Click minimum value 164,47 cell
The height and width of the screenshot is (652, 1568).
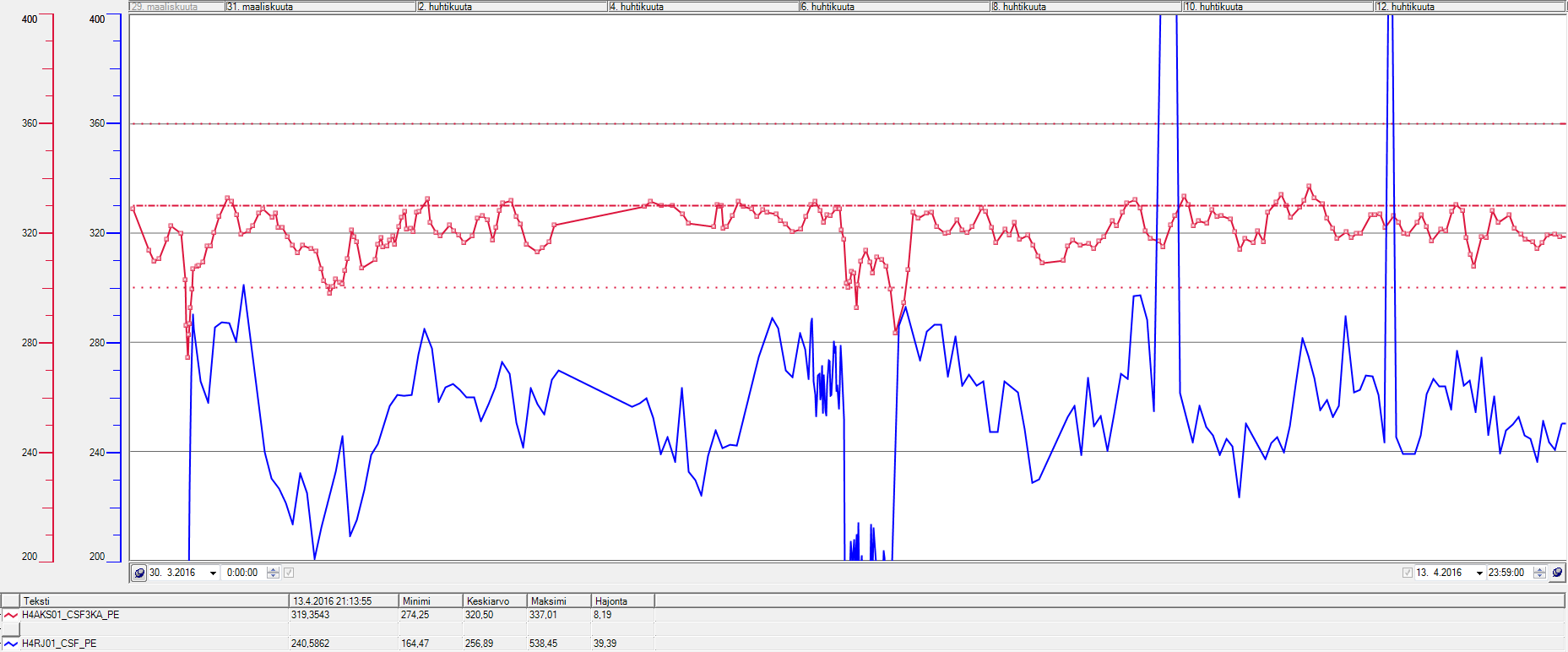coord(431,644)
